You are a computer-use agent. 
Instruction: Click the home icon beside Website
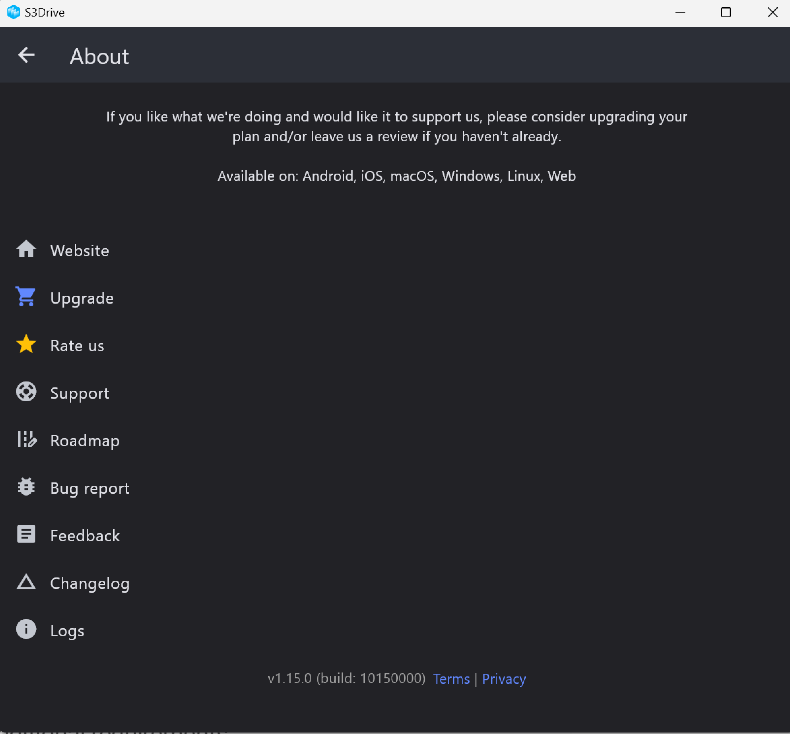26,250
